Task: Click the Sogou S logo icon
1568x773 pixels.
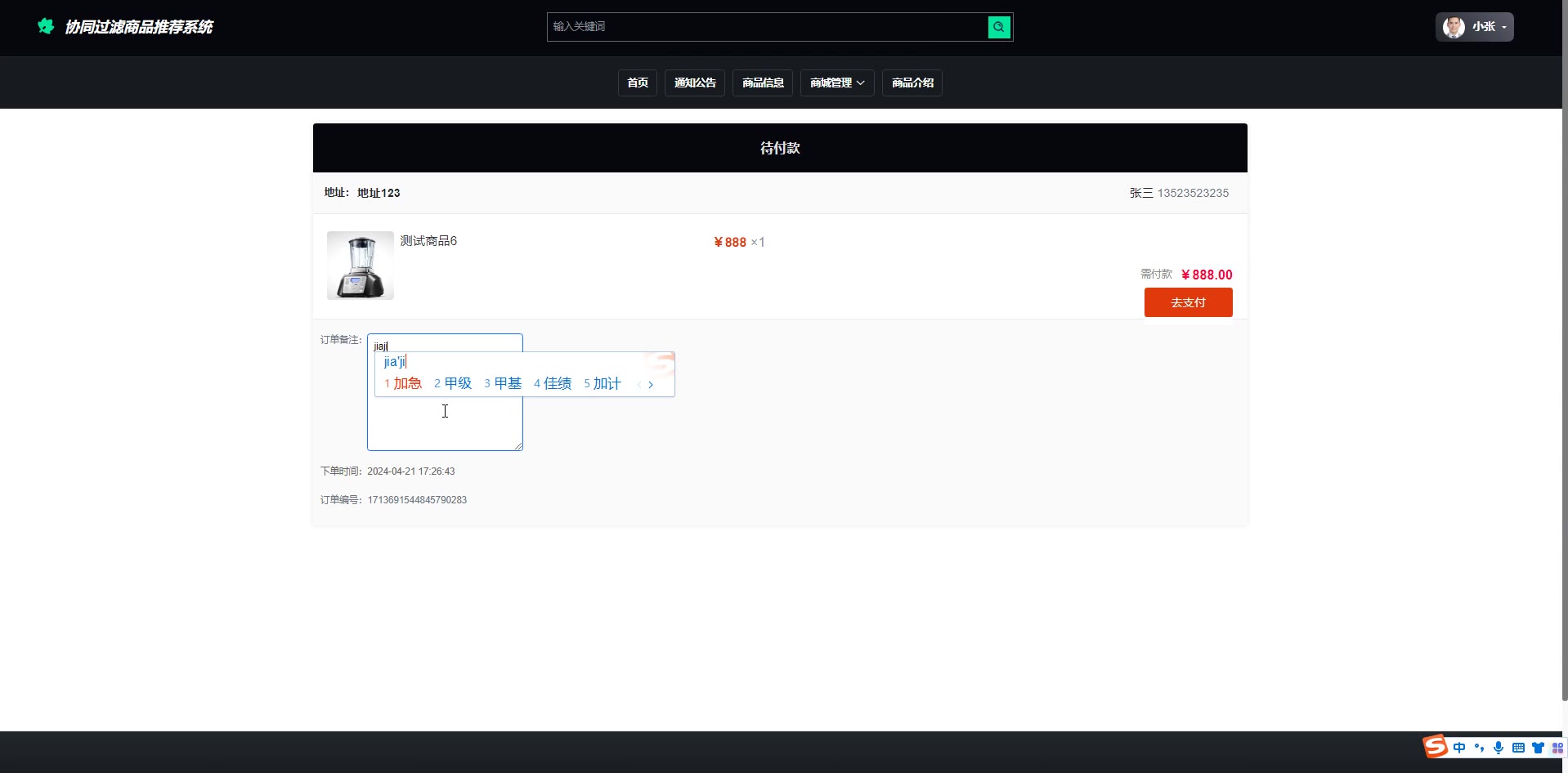Action: [x=1436, y=747]
